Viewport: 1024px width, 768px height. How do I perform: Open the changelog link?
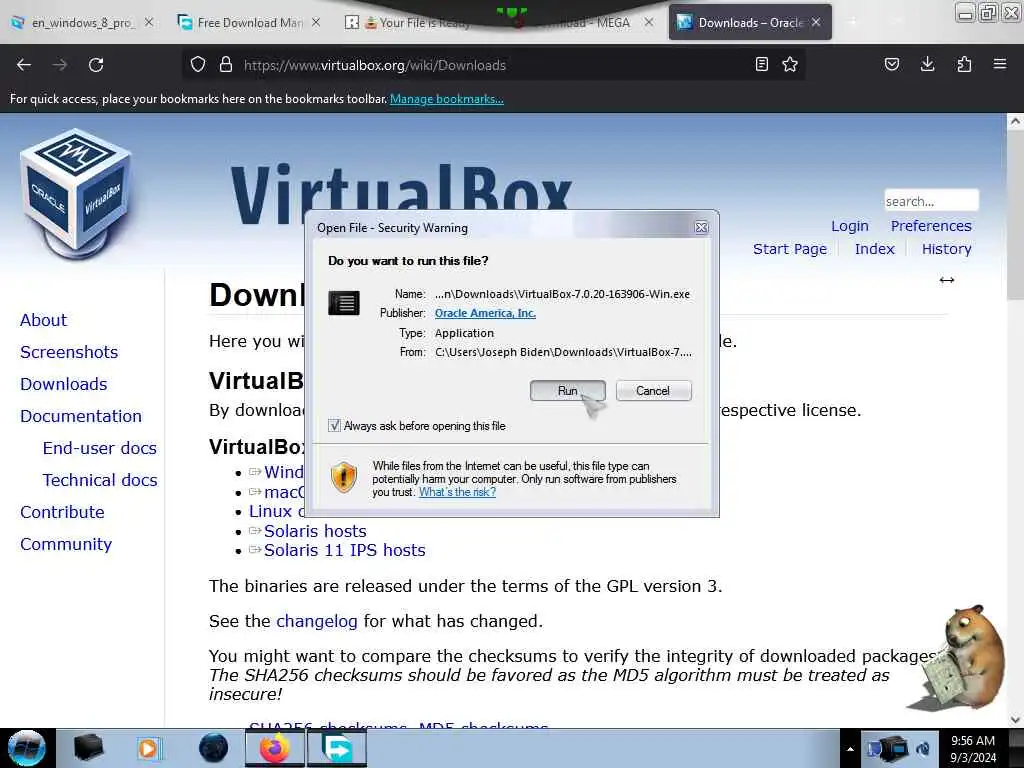[317, 621]
